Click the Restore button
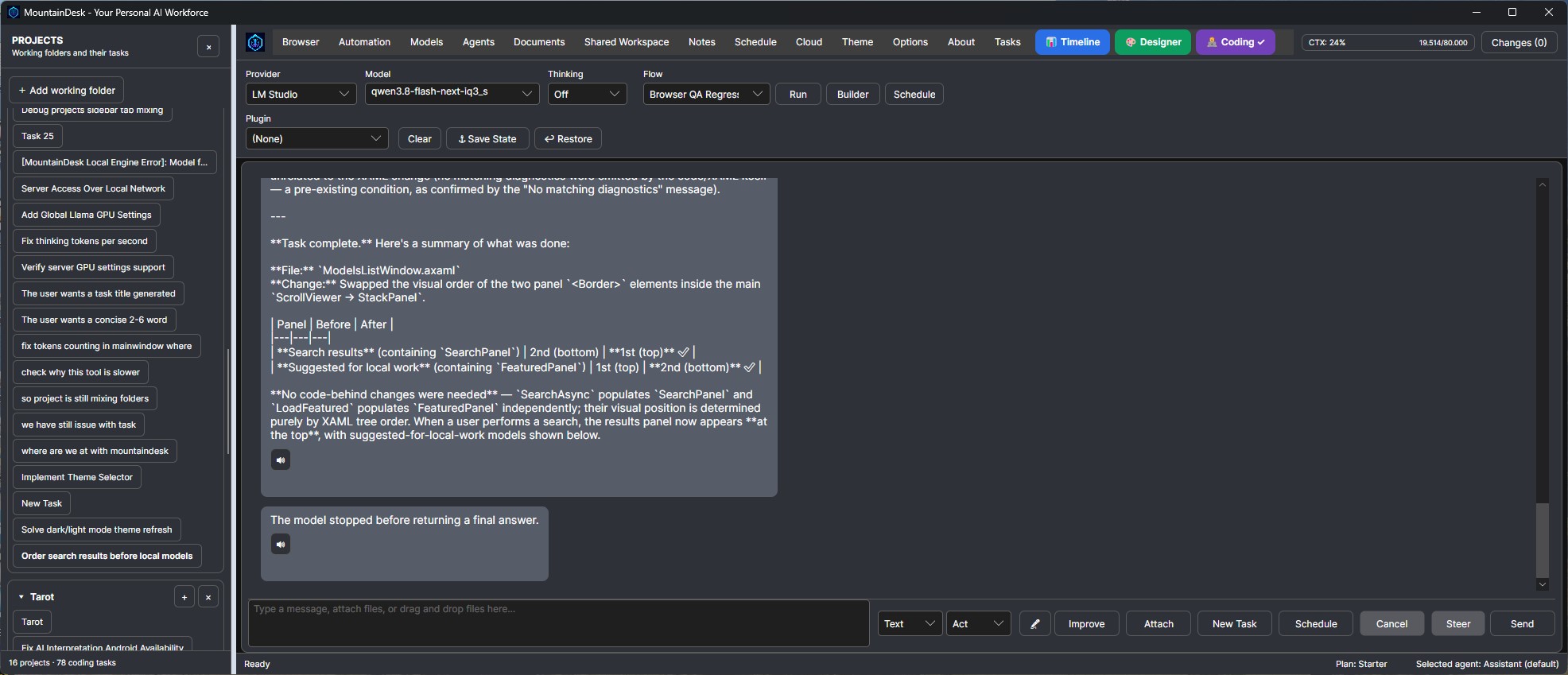Image resolution: width=1568 pixels, height=675 pixels. click(568, 138)
